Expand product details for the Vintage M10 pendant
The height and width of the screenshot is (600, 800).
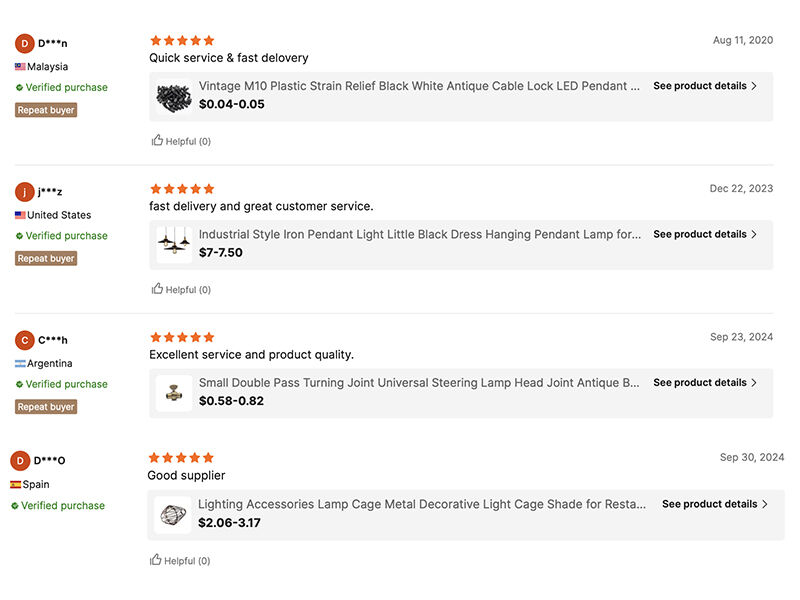[705, 86]
